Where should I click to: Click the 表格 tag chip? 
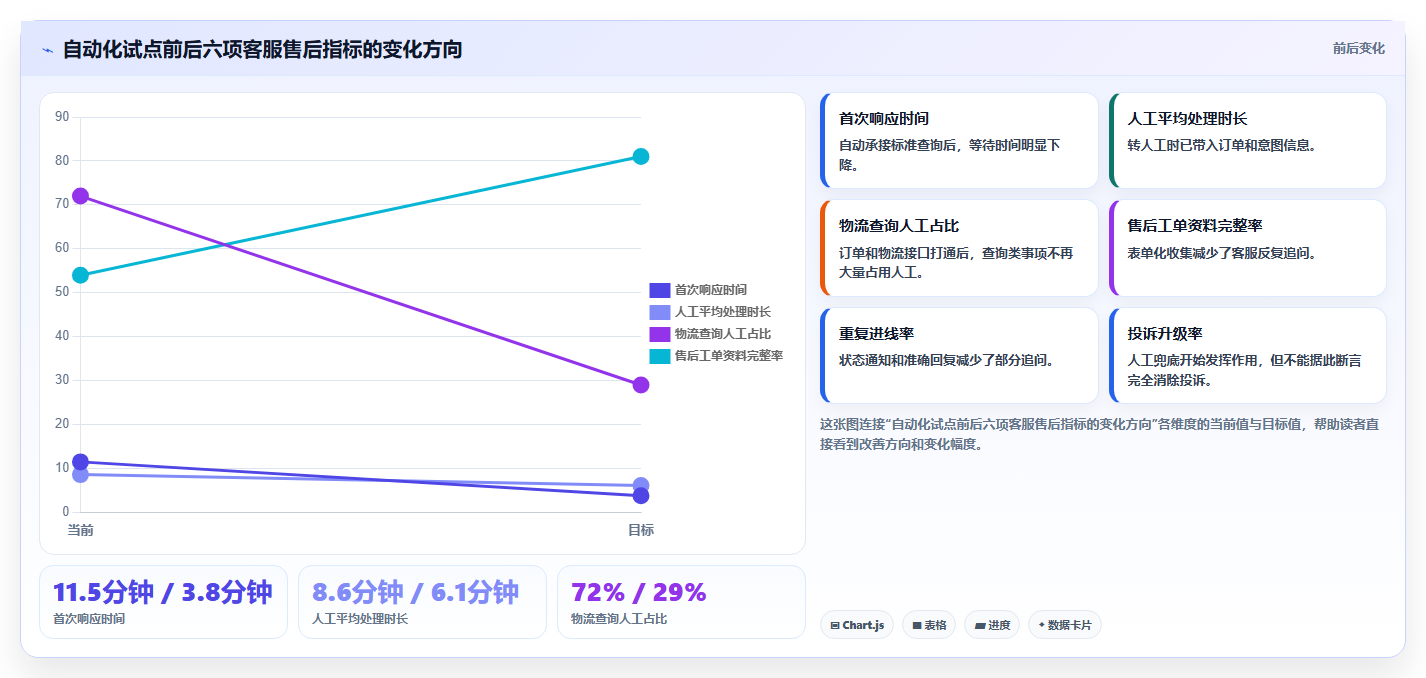929,625
